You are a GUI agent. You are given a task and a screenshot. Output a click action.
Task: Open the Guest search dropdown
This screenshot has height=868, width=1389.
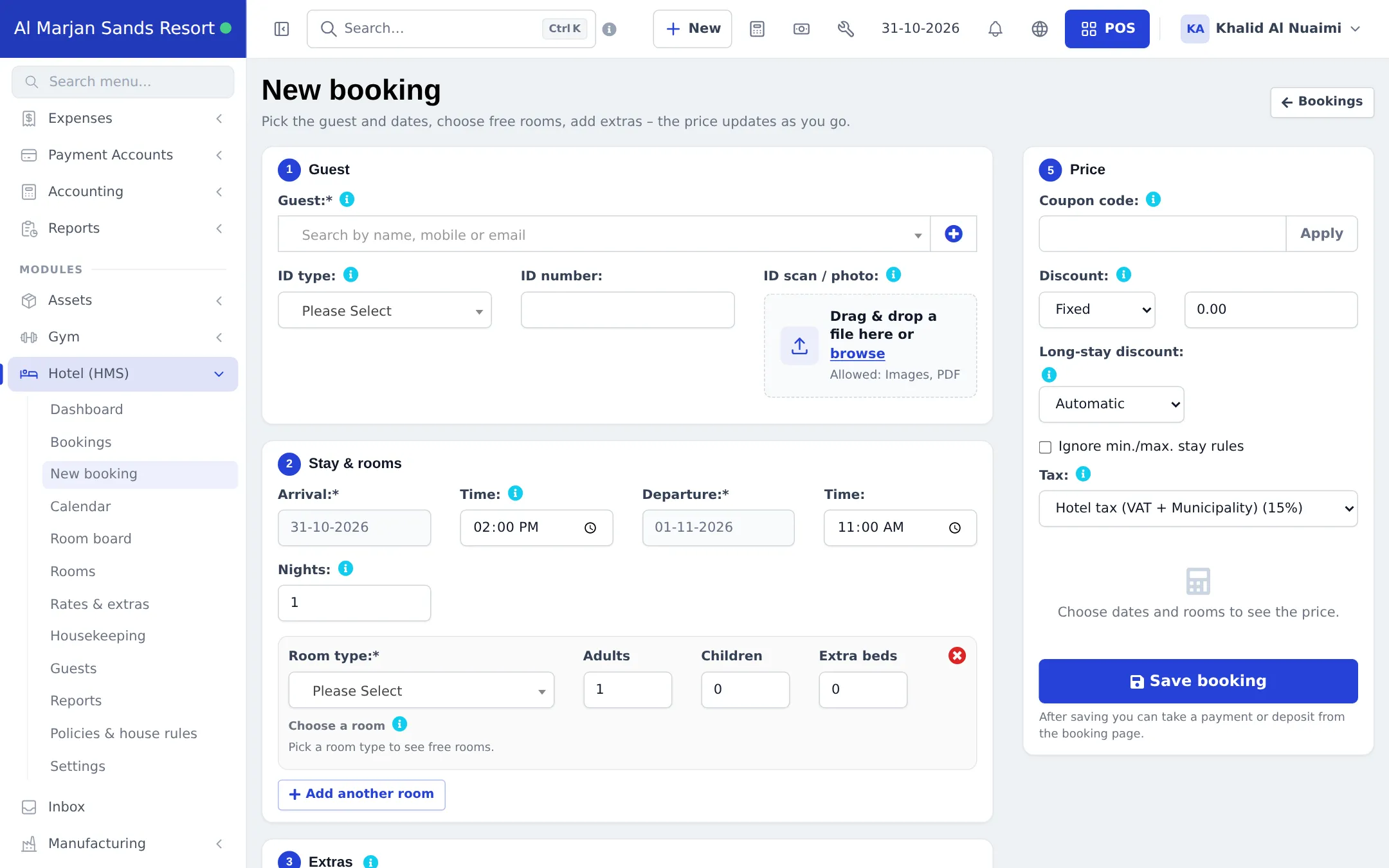coord(604,234)
